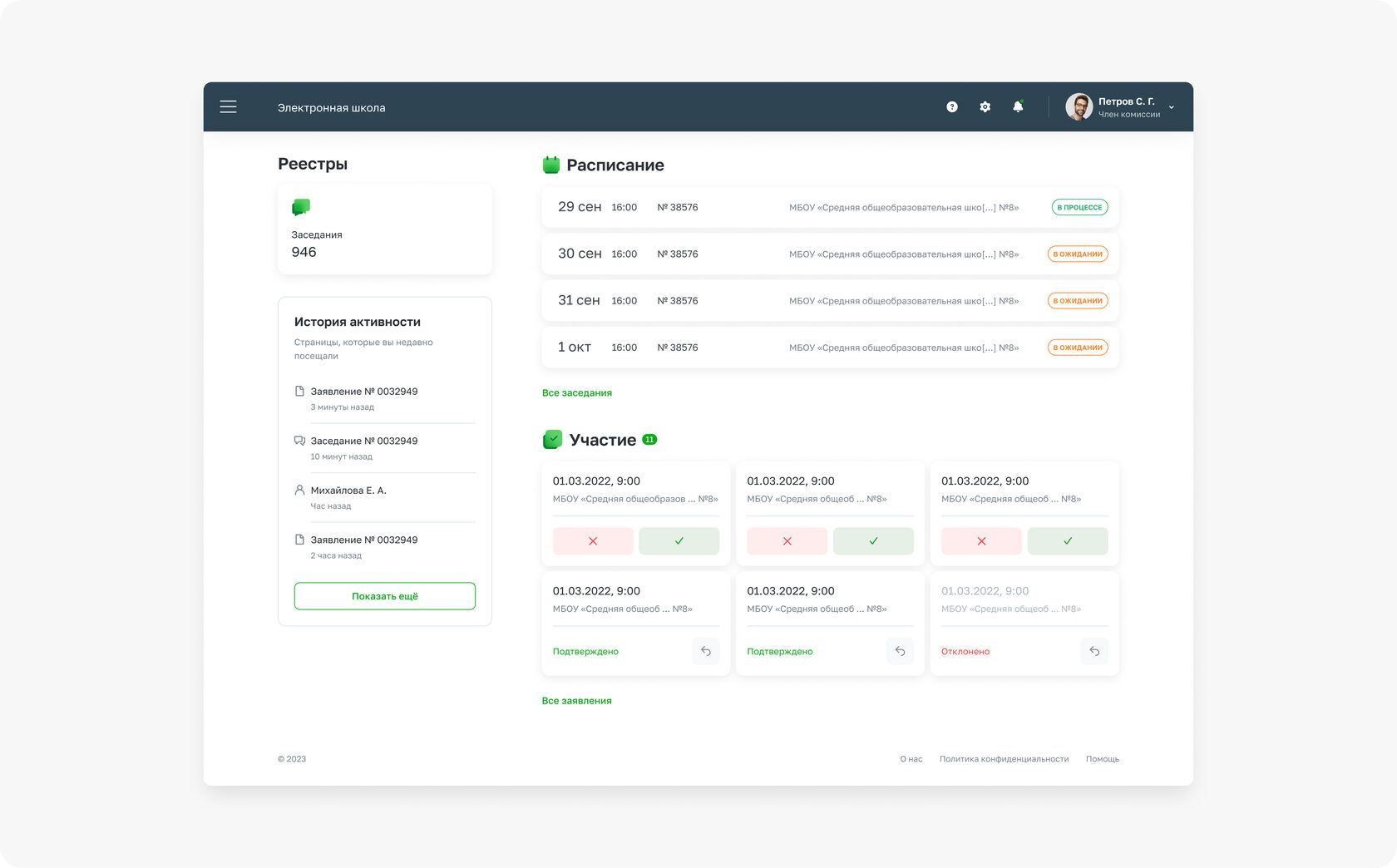Reject the middle top participation card
This screenshot has width=1397, height=868.
pyautogui.click(x=787, y=541)
